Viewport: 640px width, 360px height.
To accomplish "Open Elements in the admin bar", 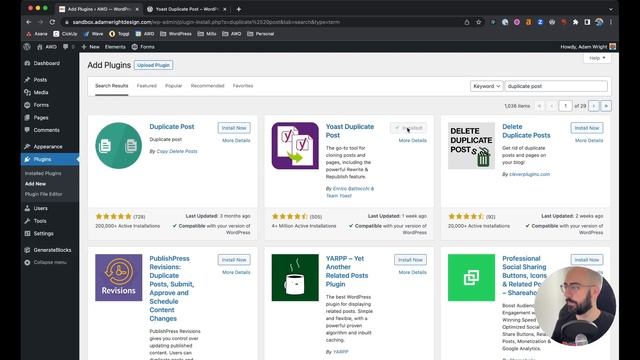I will [x=115, y=47].
